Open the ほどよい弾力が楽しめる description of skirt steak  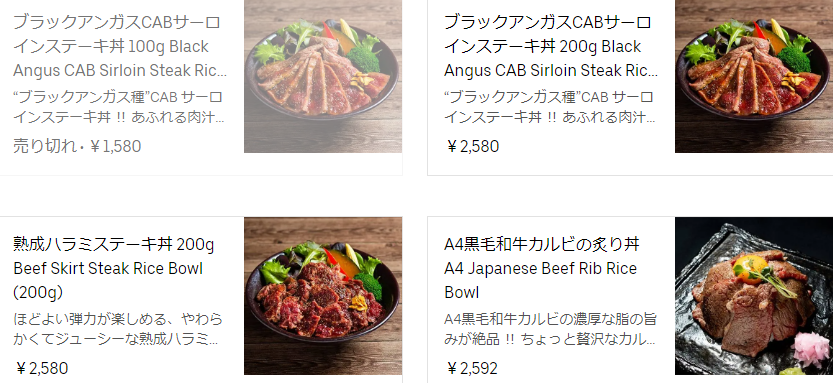point(118,329)
